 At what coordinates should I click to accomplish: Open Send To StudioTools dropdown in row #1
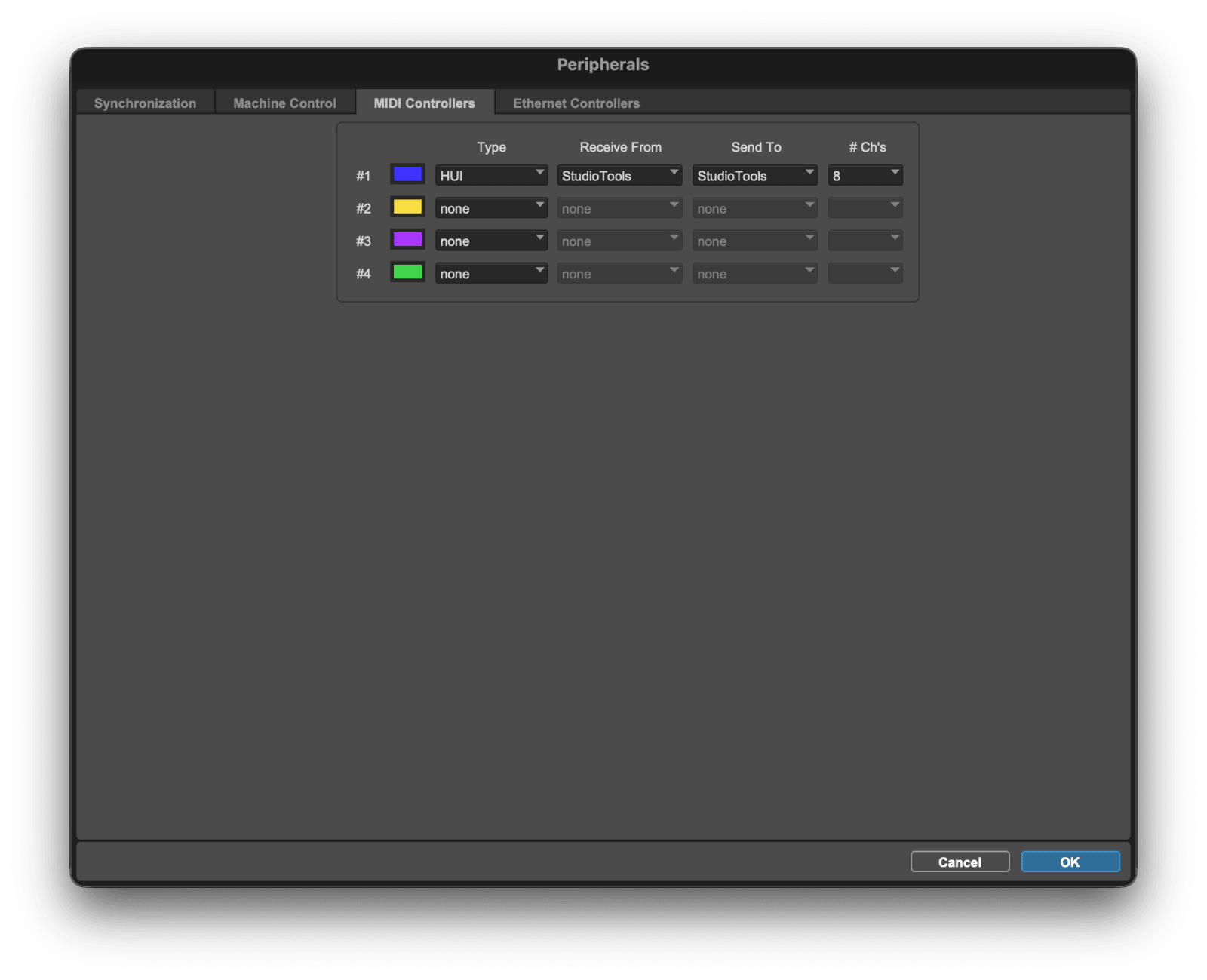click(754, 175)
